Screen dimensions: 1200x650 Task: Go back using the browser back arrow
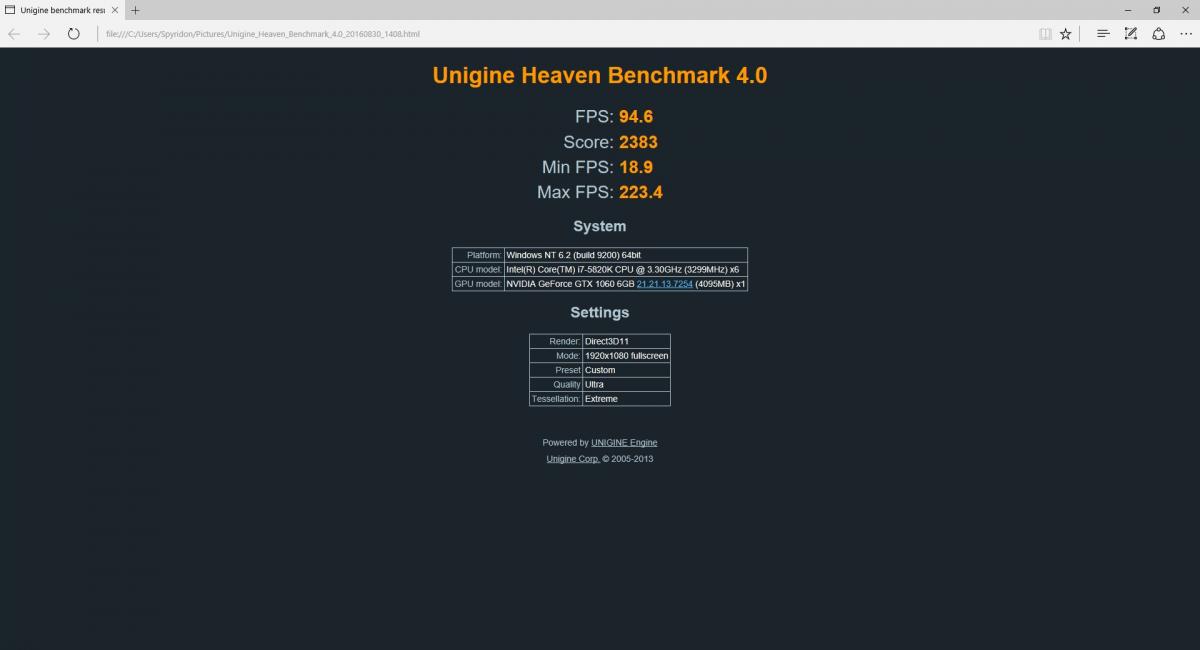coord(14,34)
